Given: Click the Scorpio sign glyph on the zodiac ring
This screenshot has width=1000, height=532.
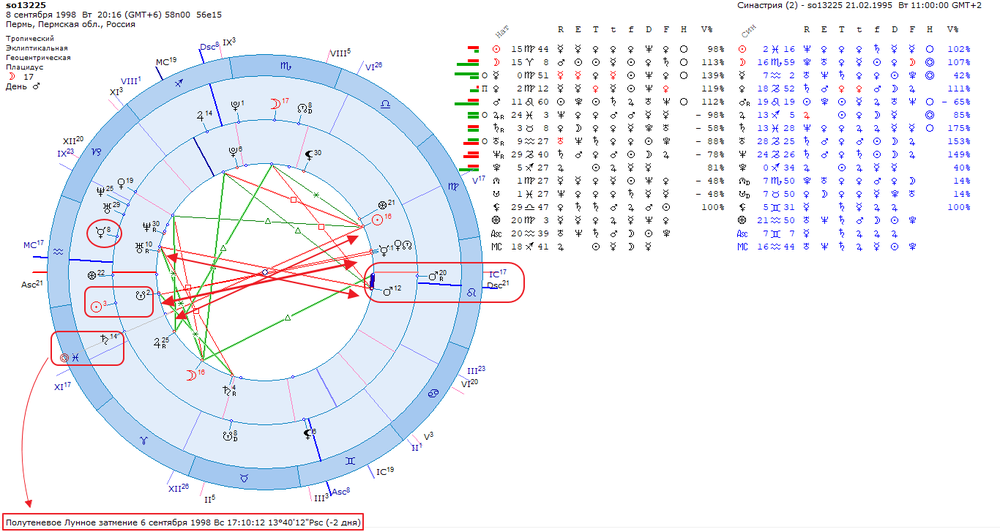Looking at the screenshot, I should click(286, 65).
